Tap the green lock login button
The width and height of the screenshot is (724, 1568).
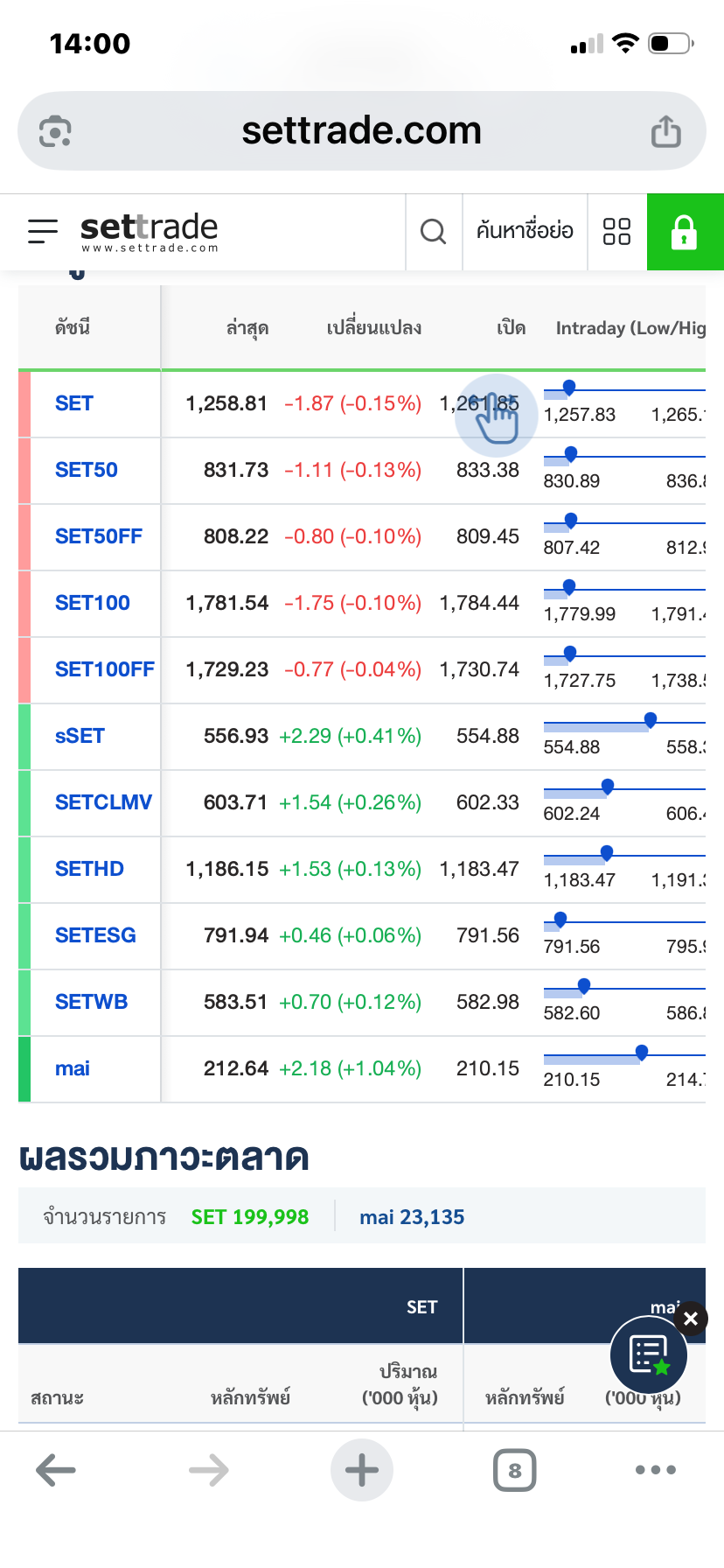tap(685, 232)
